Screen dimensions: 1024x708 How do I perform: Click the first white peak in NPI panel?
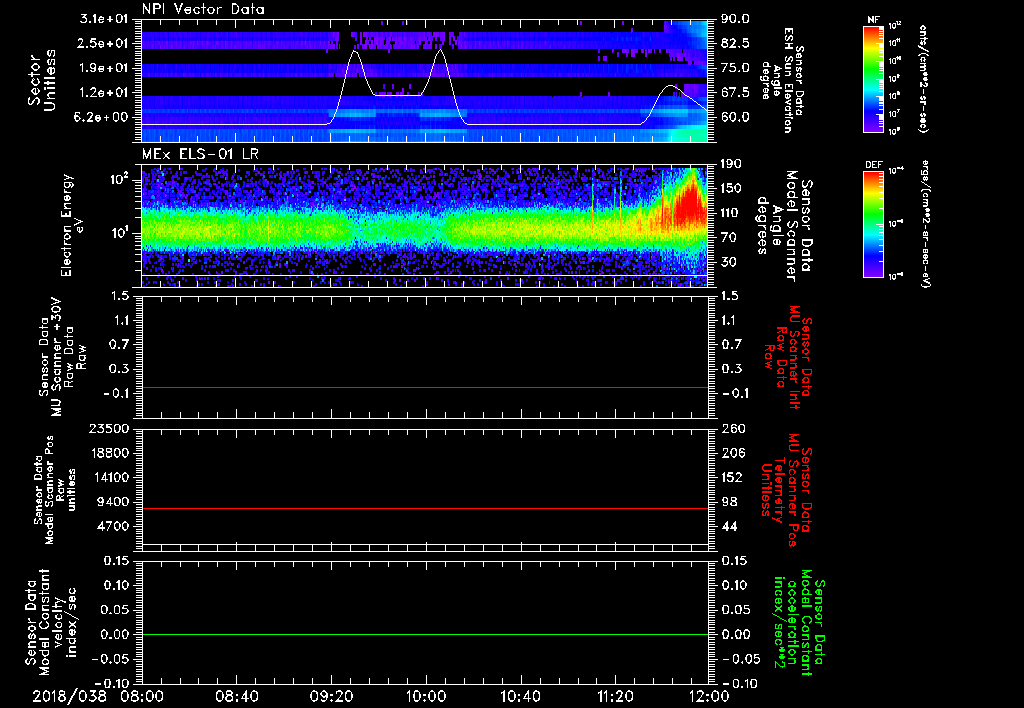click(353, 53)
